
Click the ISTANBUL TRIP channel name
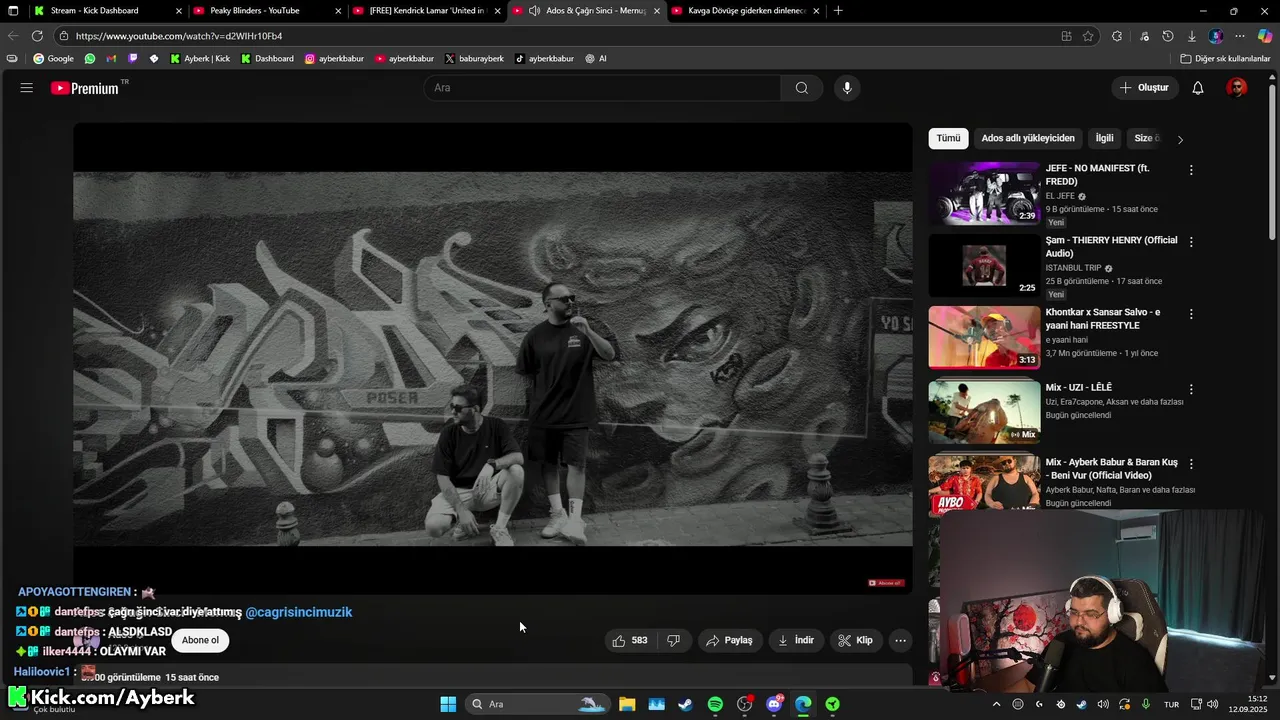(x=1073, y=268)
